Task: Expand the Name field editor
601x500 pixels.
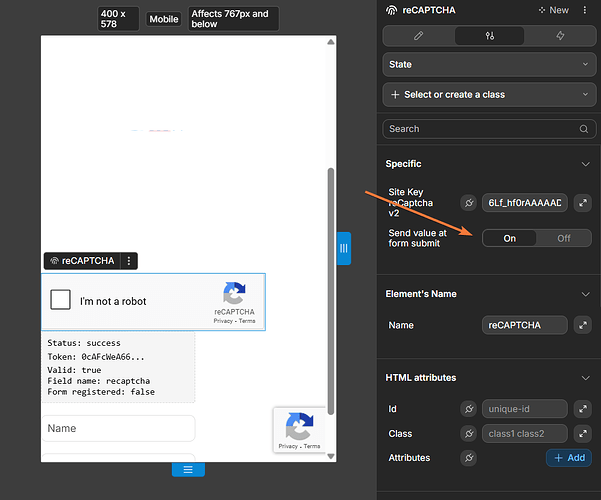Action: 583,325
